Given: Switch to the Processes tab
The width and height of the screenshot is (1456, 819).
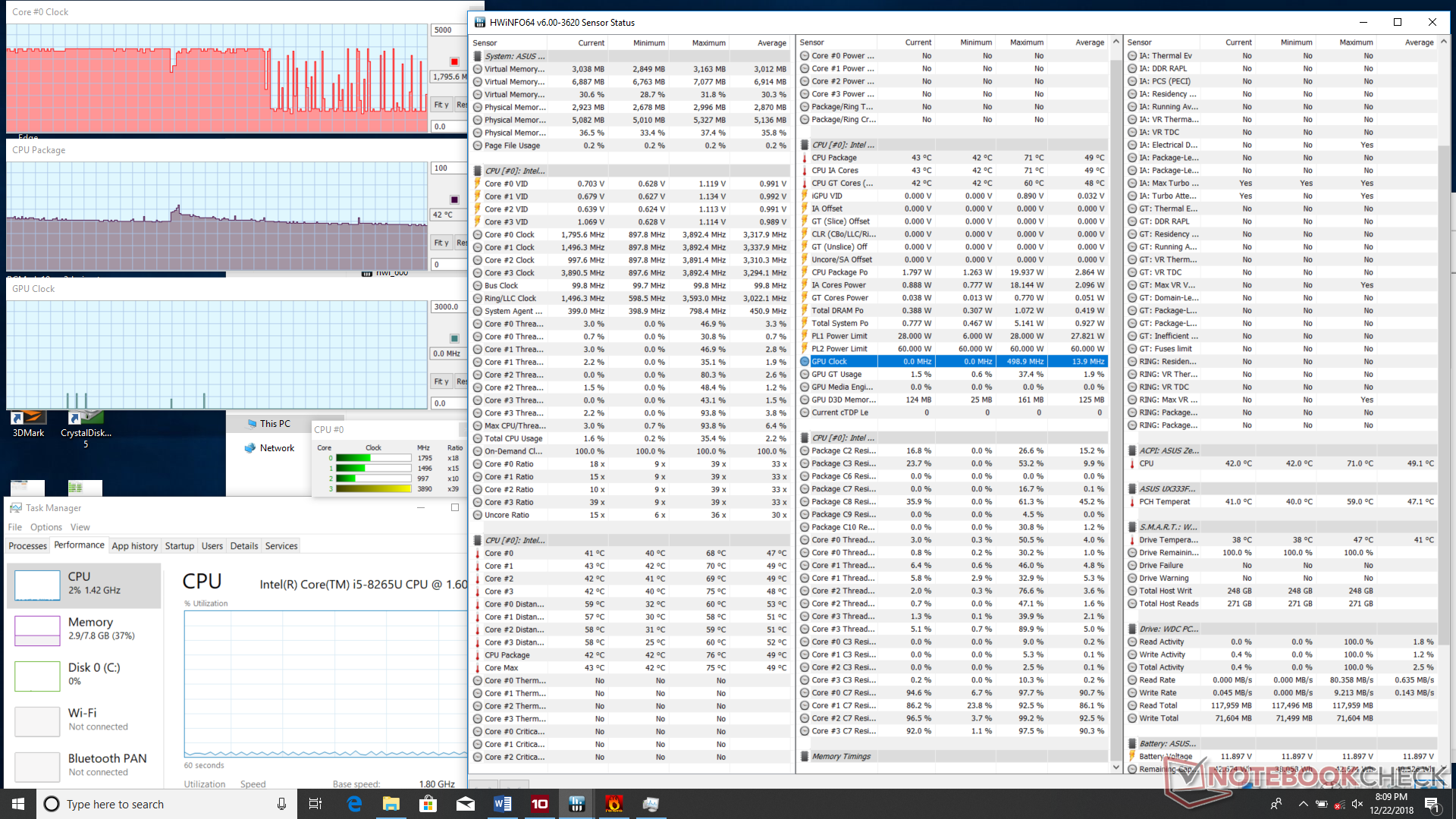Looking at the screenshot, I should click(28, 546).
